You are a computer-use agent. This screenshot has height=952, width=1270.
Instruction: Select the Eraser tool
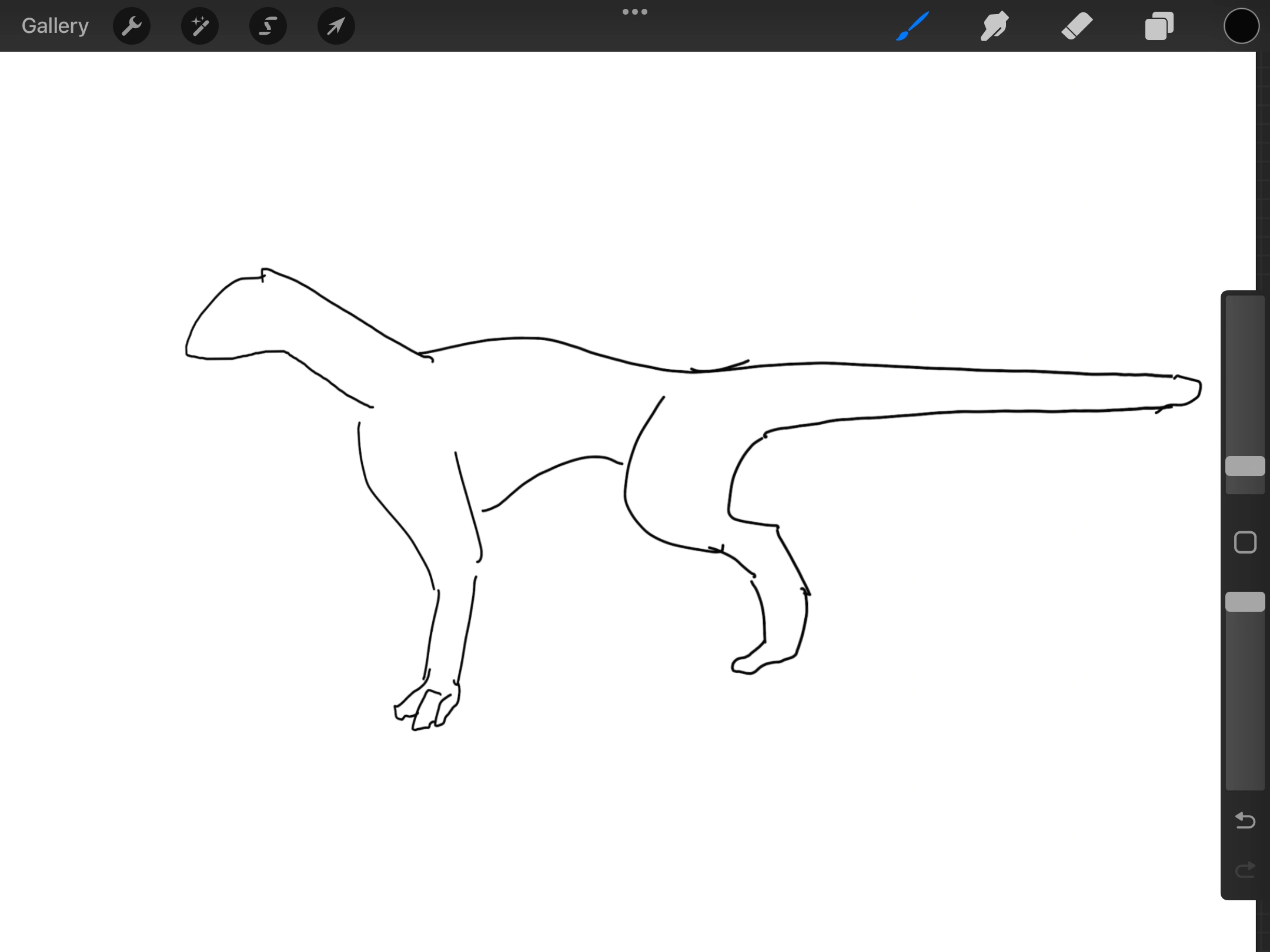1077,26
